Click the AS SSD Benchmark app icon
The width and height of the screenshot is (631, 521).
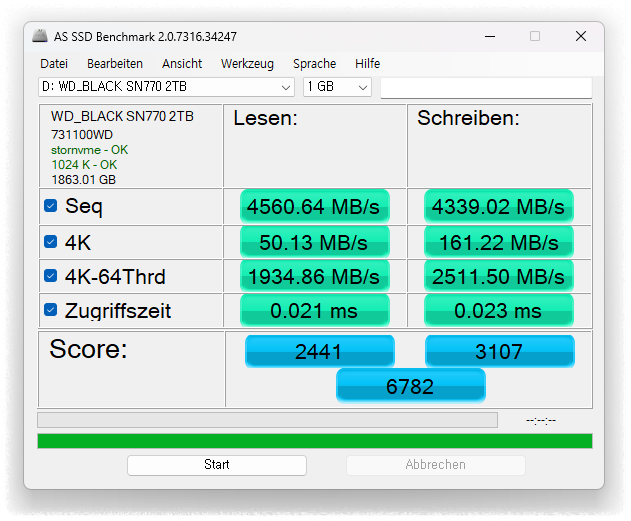coord(40,36)
